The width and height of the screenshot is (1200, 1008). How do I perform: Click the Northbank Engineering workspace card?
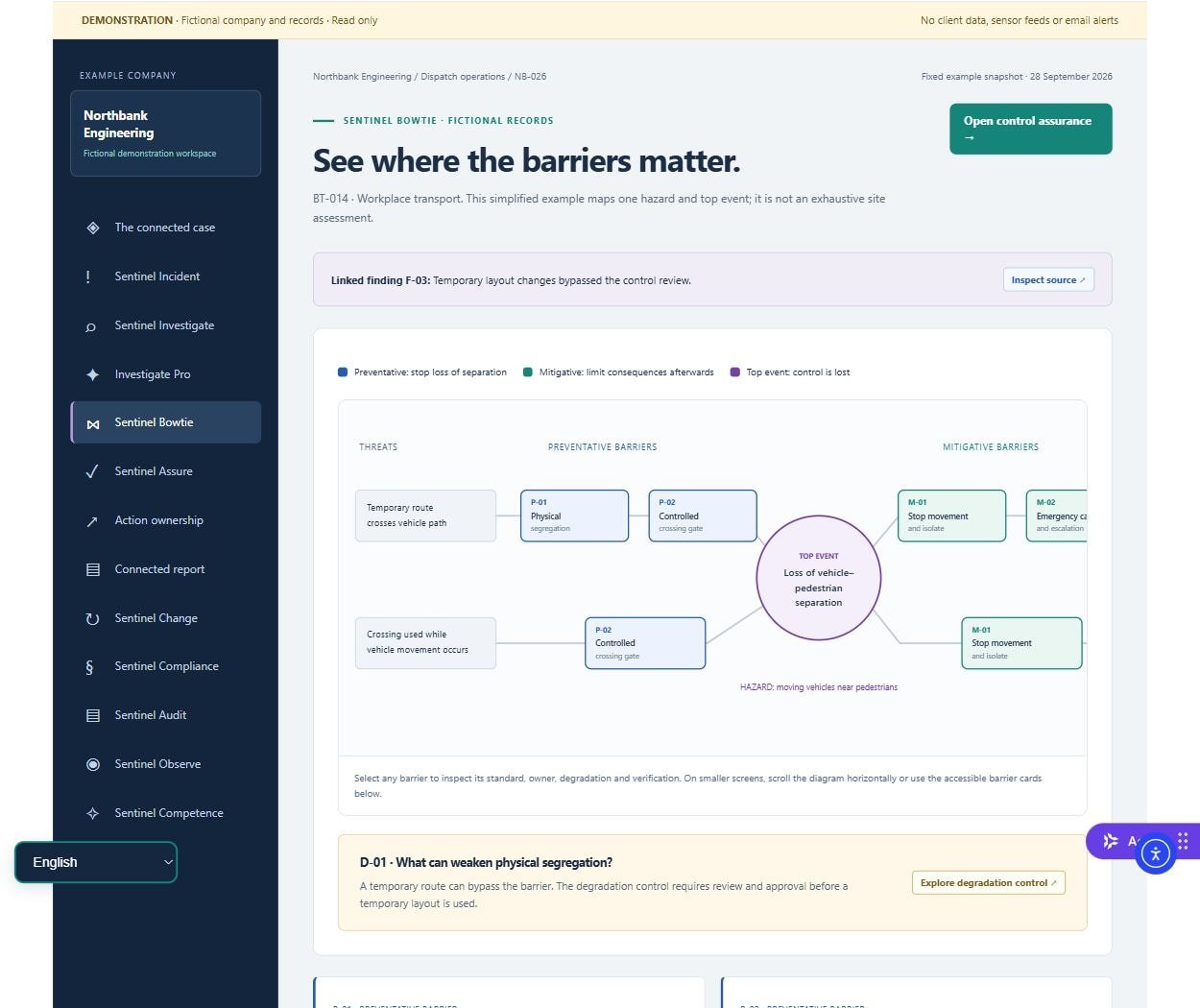click(165, 133)
